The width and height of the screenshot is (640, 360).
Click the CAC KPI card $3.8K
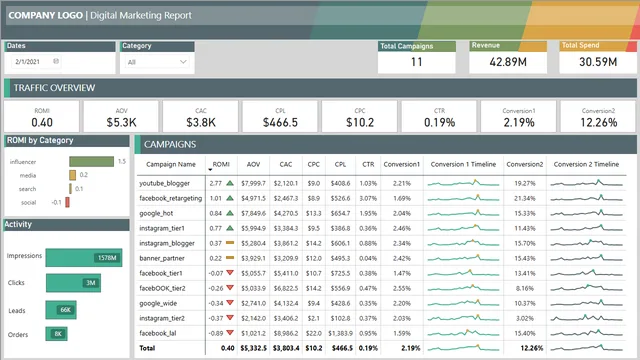(x=200, y=117)
